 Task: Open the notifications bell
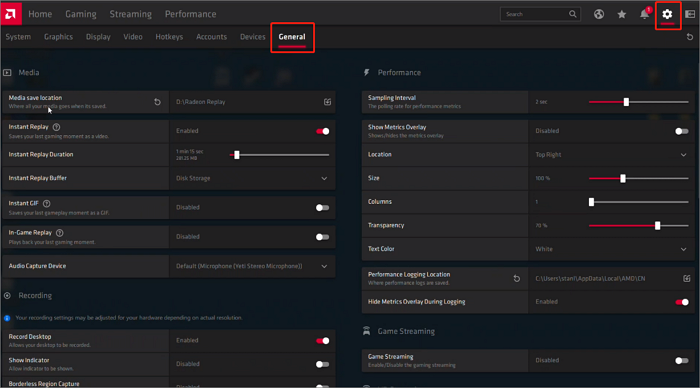(x=645, y=14)
